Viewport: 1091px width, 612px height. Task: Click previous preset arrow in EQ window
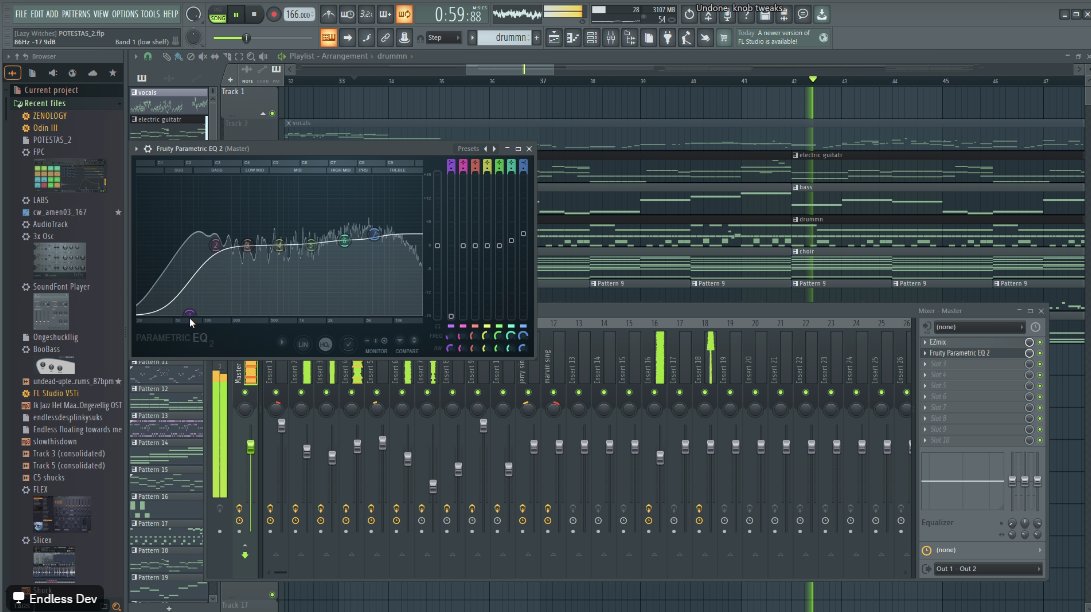486,149
